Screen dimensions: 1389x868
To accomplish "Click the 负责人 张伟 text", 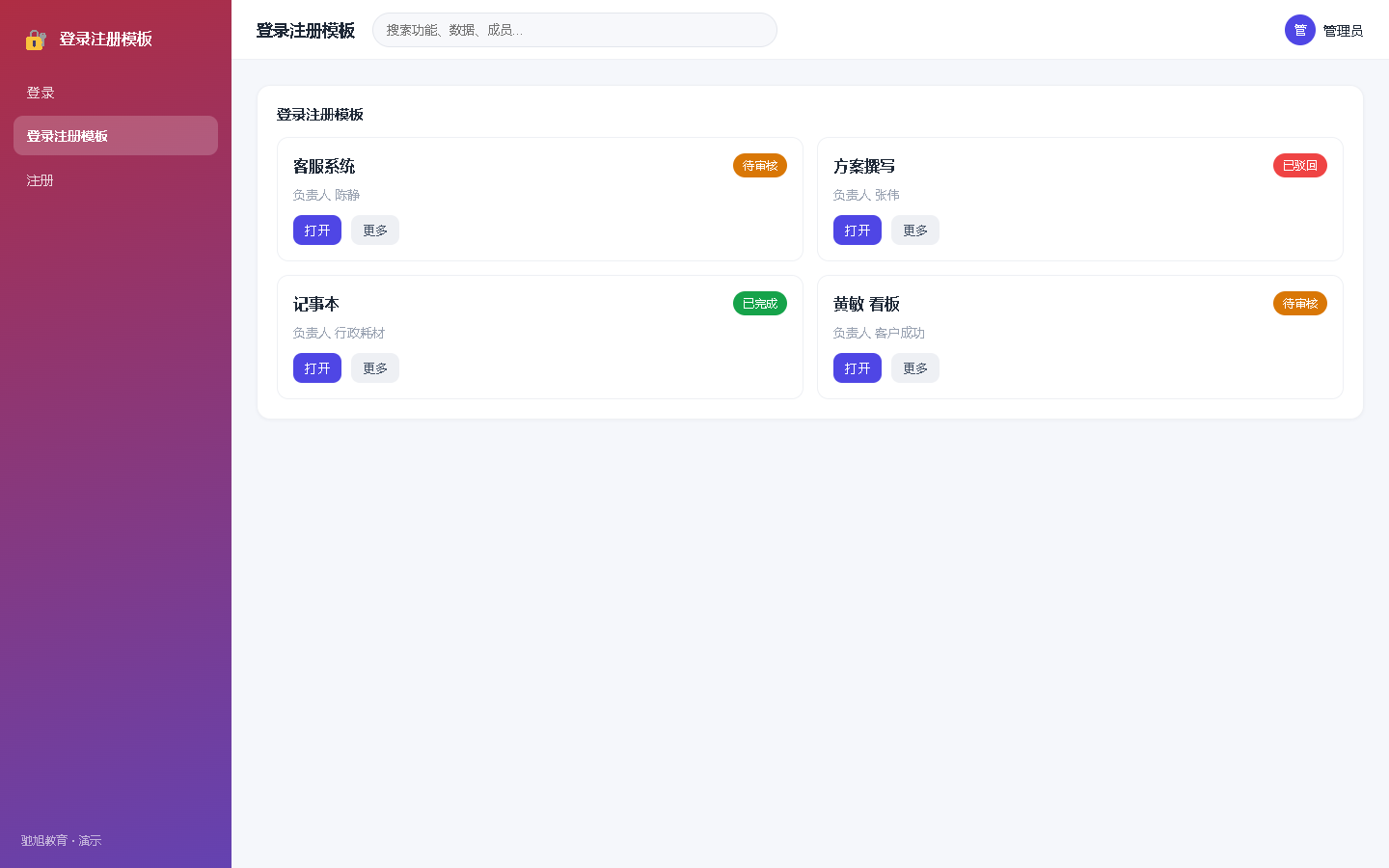I will coord(866,195).
